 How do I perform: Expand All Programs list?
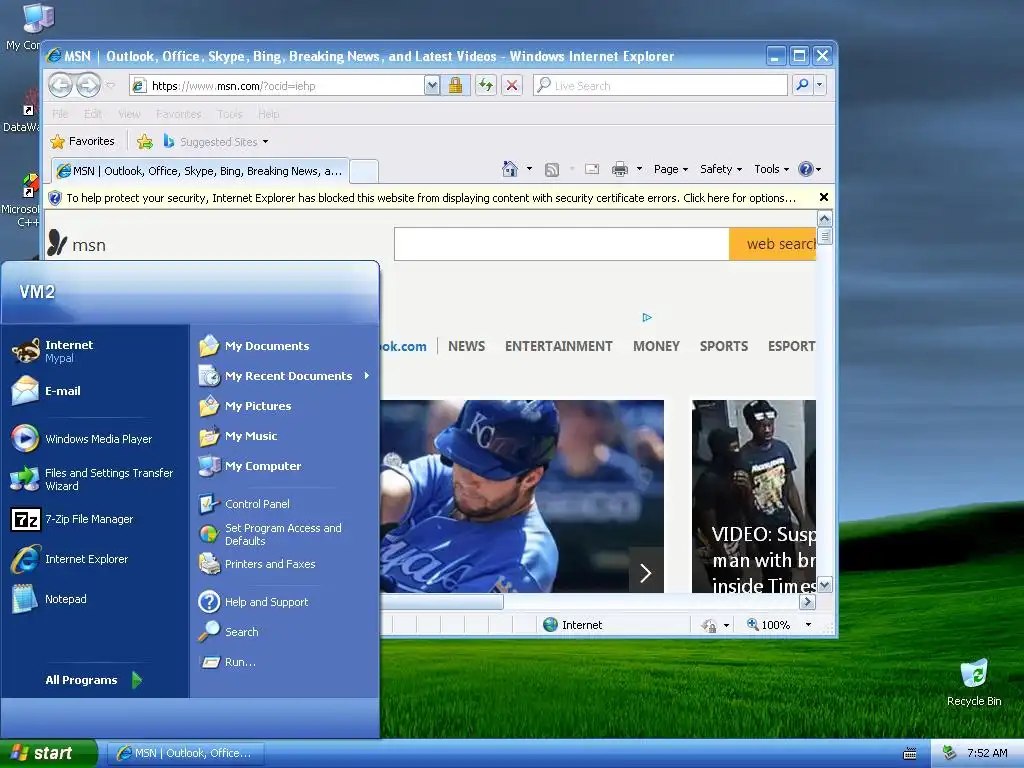coord(93,680)
